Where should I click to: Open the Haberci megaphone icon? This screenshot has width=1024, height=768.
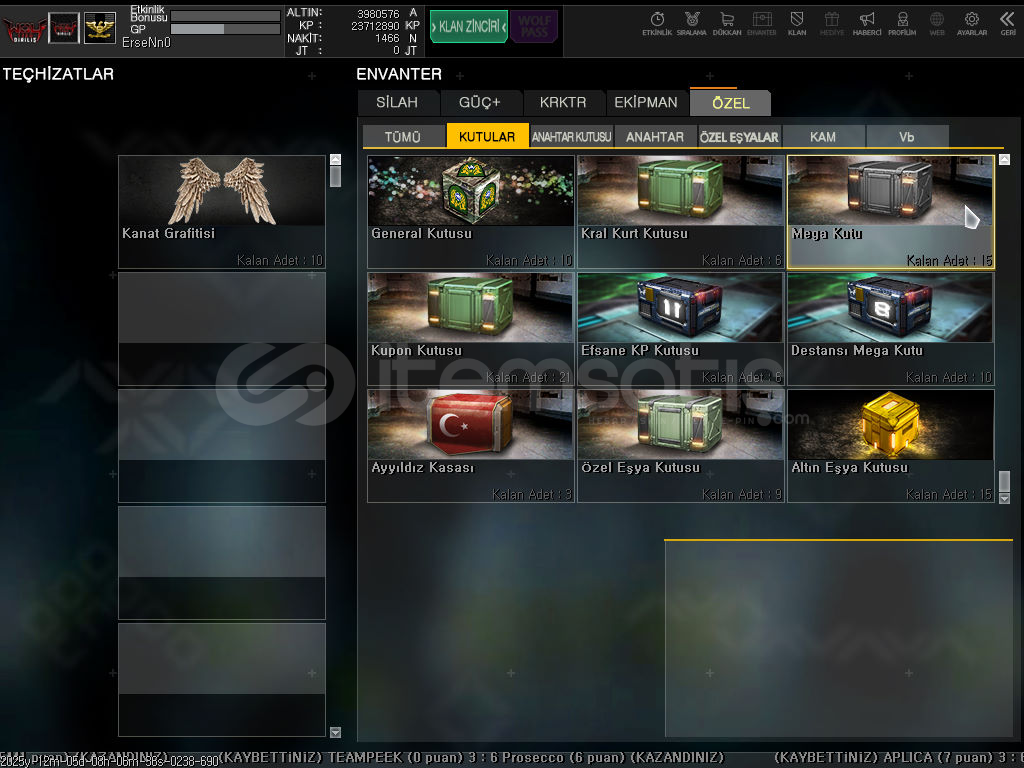tap(867, 22)
